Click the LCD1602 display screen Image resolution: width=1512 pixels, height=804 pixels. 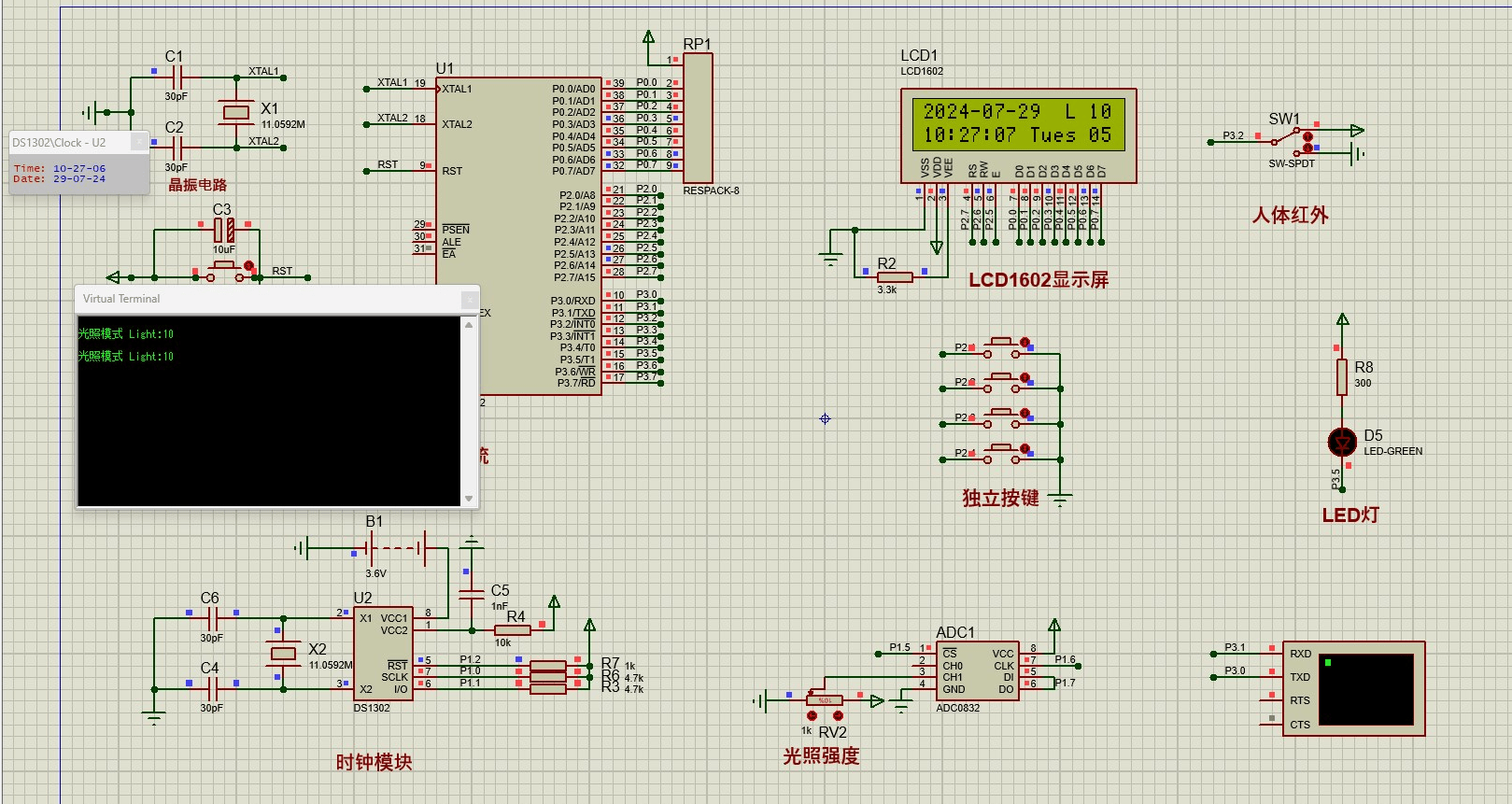point(1018,124)
